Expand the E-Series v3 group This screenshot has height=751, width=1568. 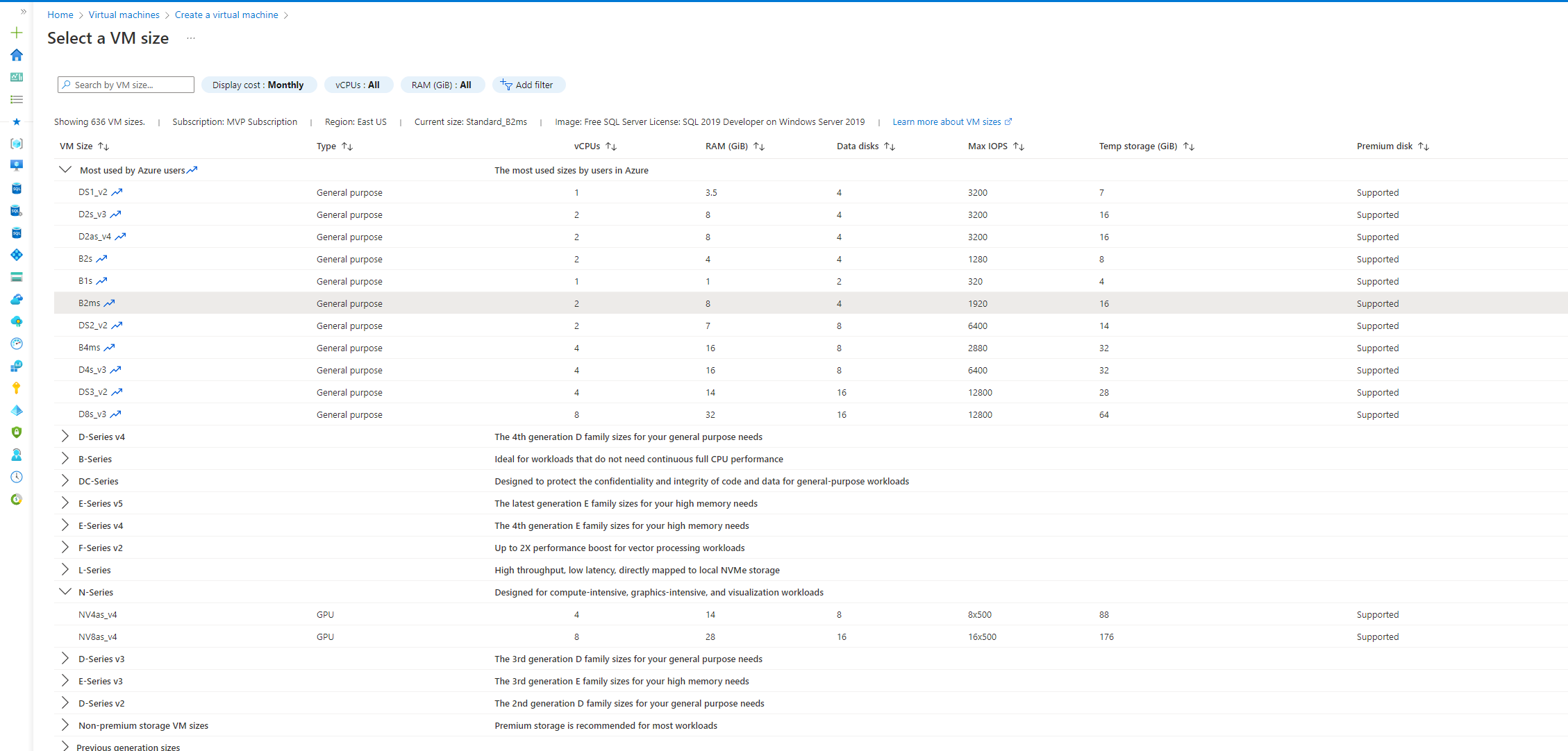pos(65,681)
